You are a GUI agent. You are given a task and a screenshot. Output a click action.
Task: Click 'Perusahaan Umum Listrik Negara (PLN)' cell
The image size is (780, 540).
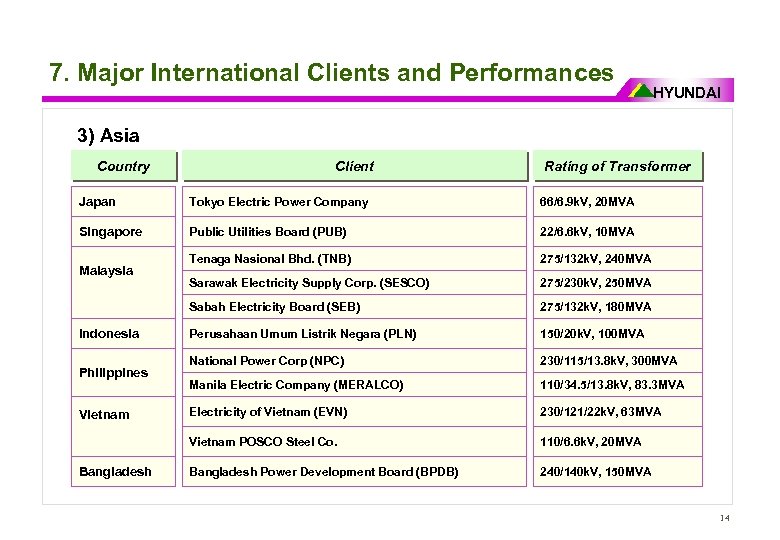(354, 334)
